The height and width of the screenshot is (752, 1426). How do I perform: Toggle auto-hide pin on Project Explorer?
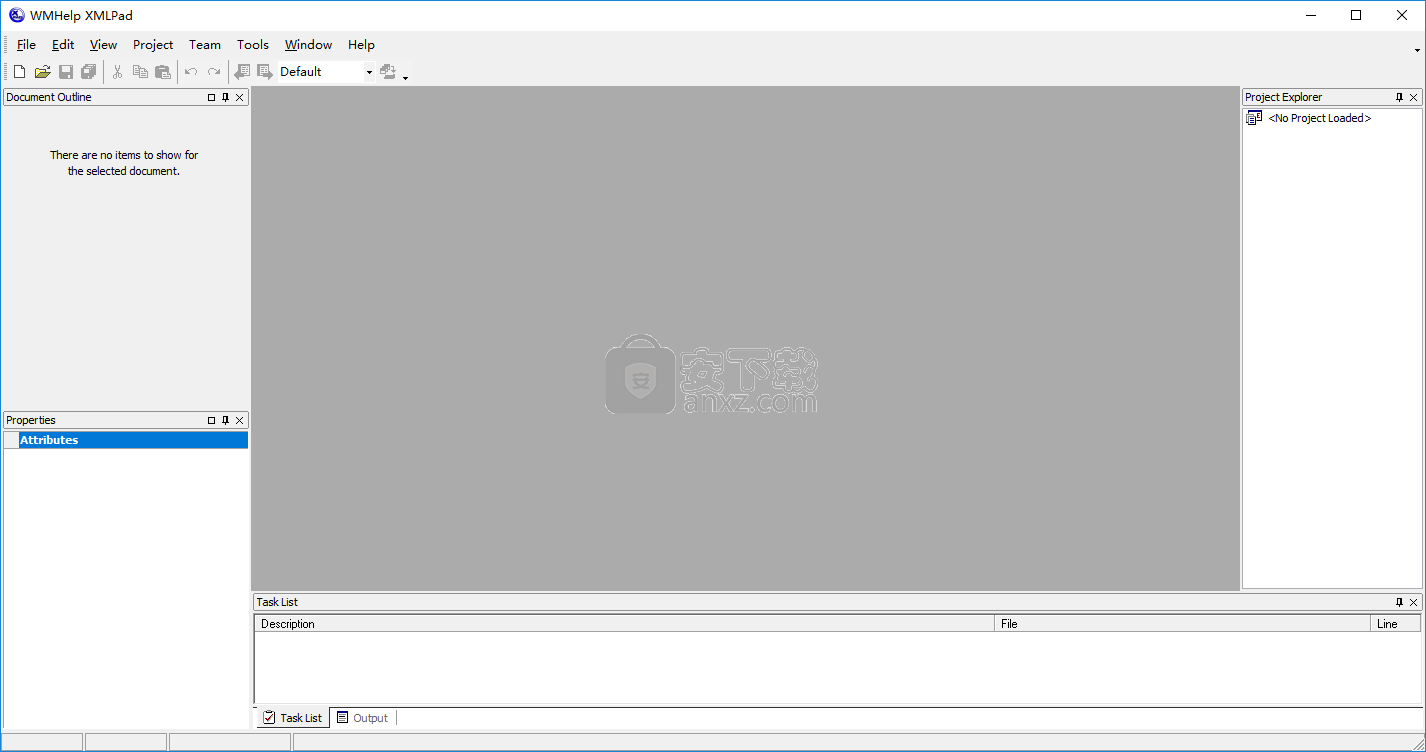point(1399,97)
